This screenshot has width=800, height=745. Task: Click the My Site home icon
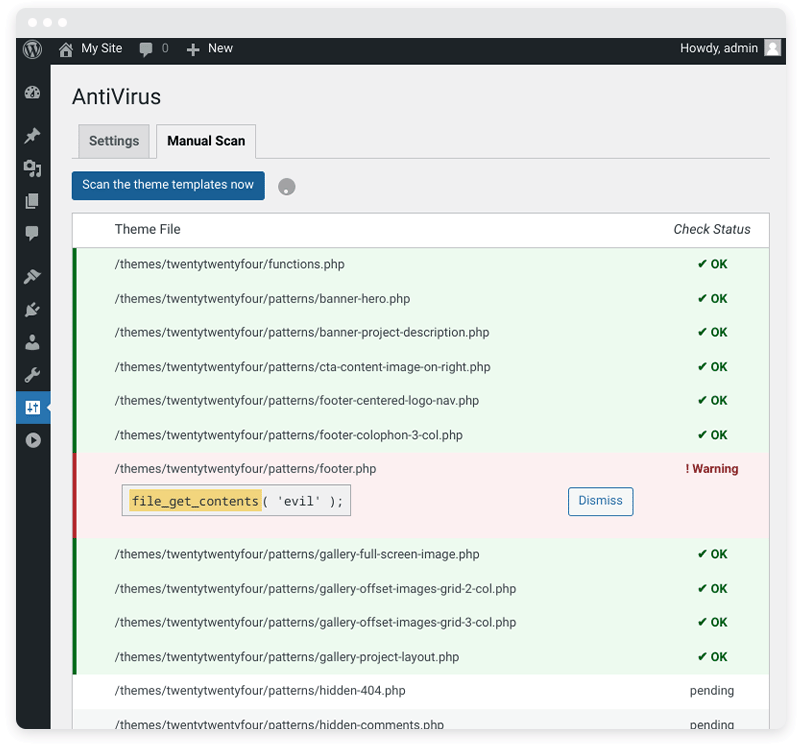click(66, 49)
